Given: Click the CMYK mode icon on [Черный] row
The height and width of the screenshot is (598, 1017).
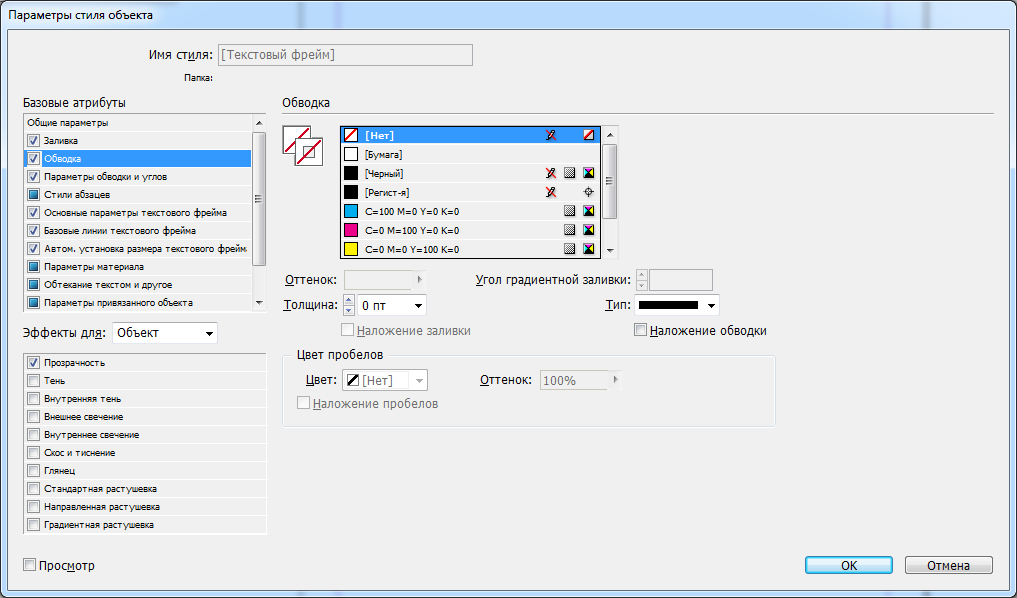Looking at the screenshot, I should (588, 173).
